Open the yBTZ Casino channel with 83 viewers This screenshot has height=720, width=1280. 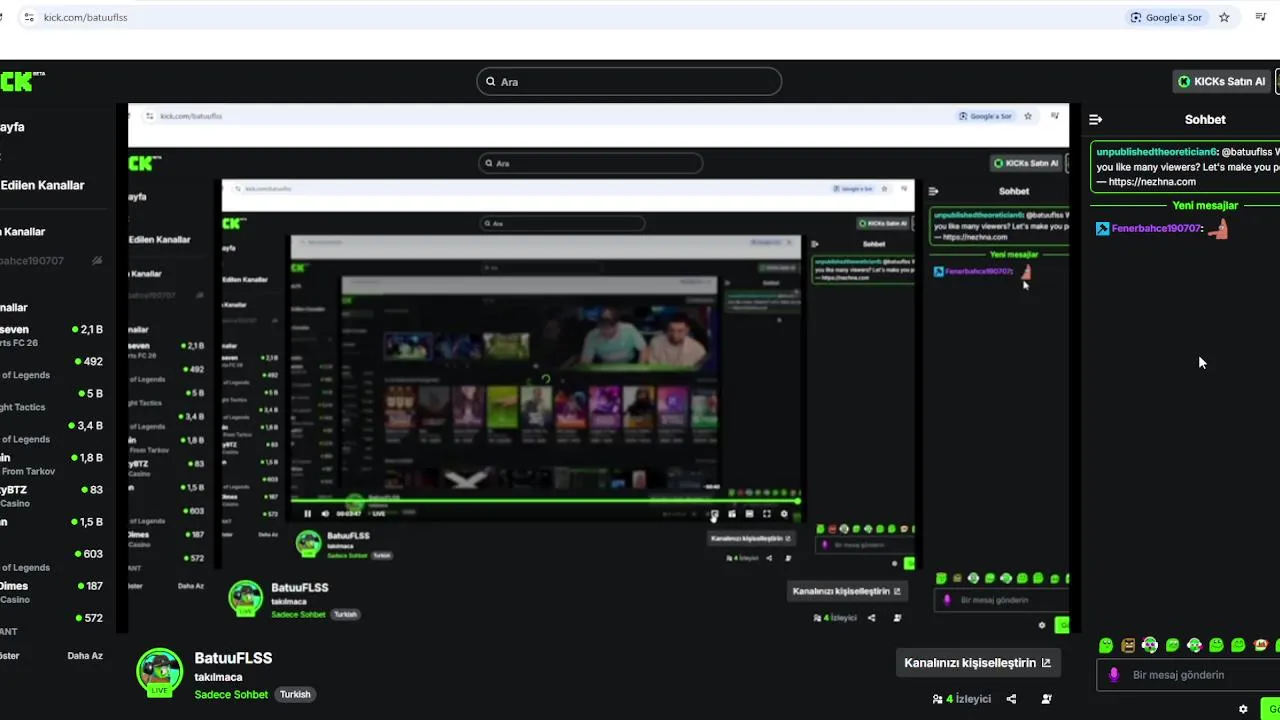(x=52, y=496)
